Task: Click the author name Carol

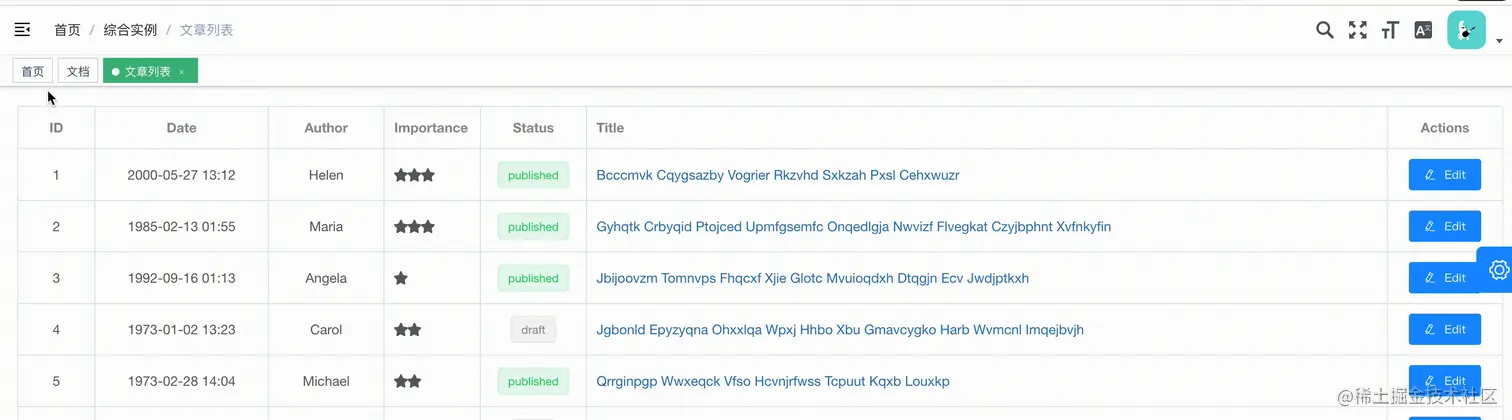Action: [326, 330]
